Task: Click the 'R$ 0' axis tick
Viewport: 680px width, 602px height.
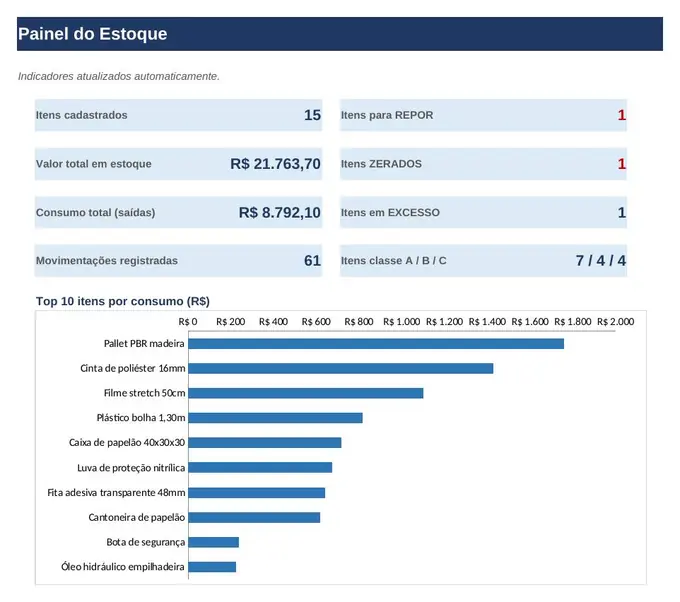Action: (x=188, y=322)
